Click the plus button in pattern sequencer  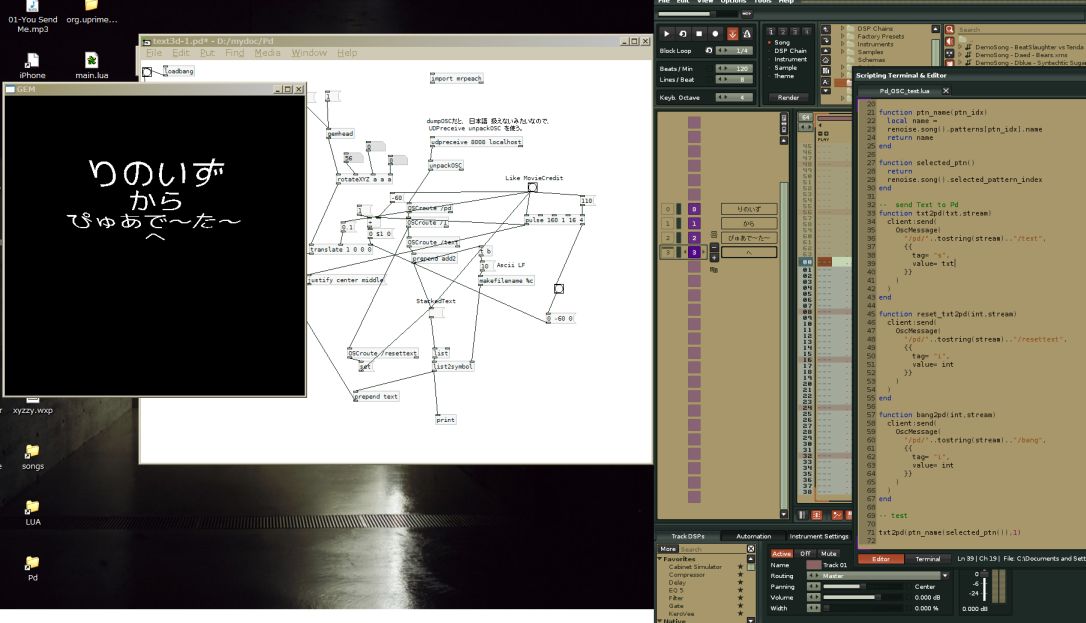coord(714,258)
